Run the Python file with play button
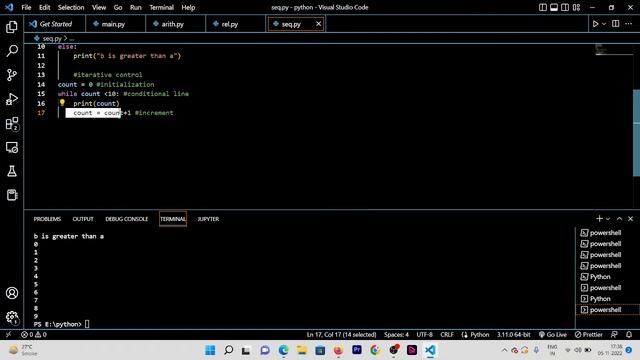This screenshot has height=360, width=640. (x=595, y=24)
